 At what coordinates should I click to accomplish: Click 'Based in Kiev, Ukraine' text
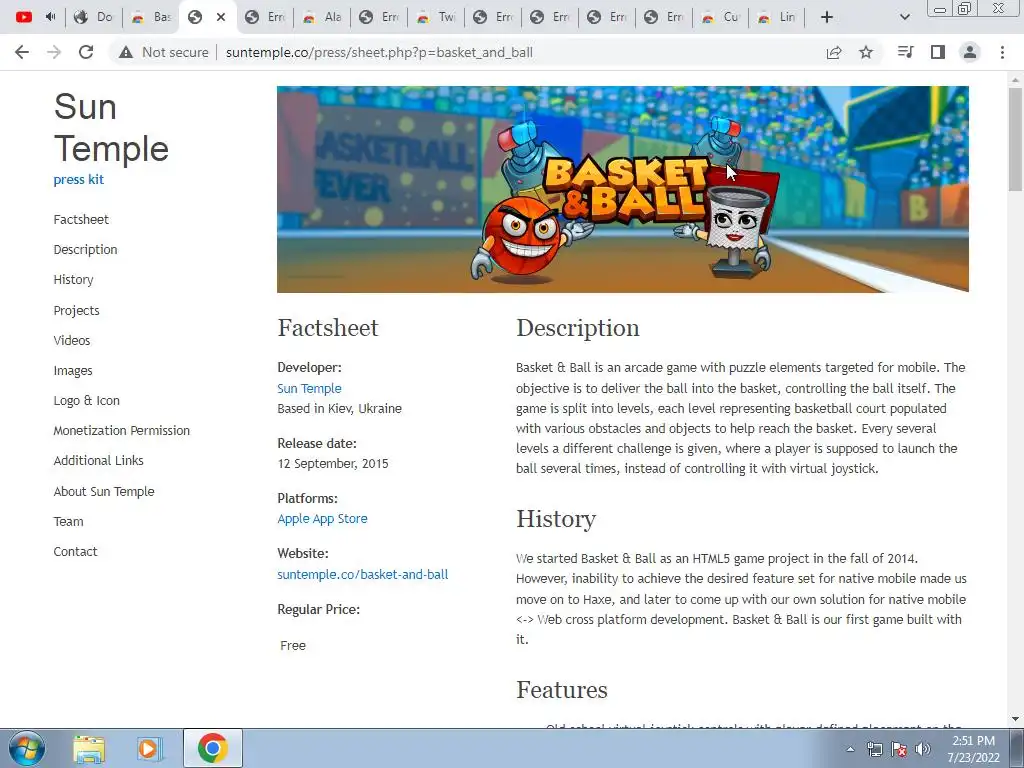339,408
